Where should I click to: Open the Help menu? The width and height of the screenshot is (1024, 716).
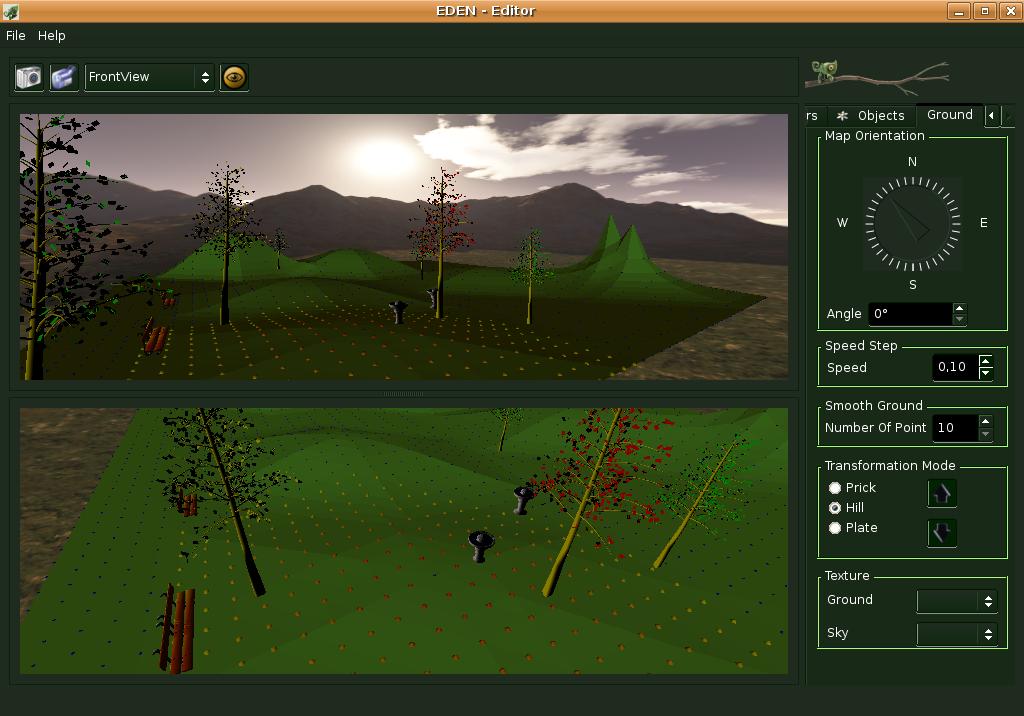pos(52,35)
